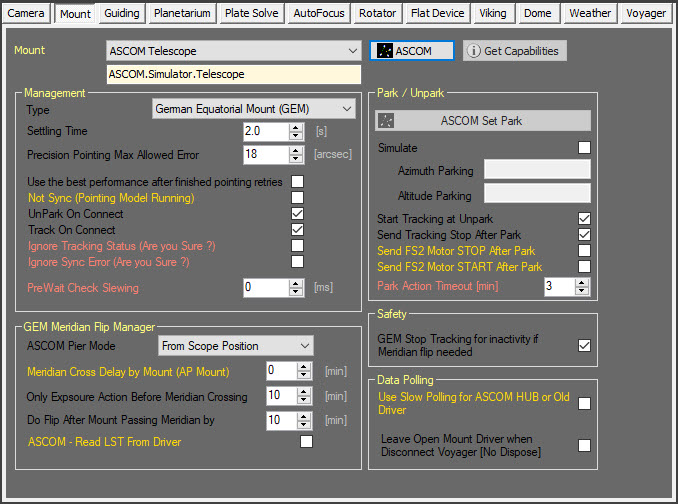This screenshot has height=504, width=678.
Task: Toggle GEM Stop Tracking for inactivity
Action: coord(584,345)
